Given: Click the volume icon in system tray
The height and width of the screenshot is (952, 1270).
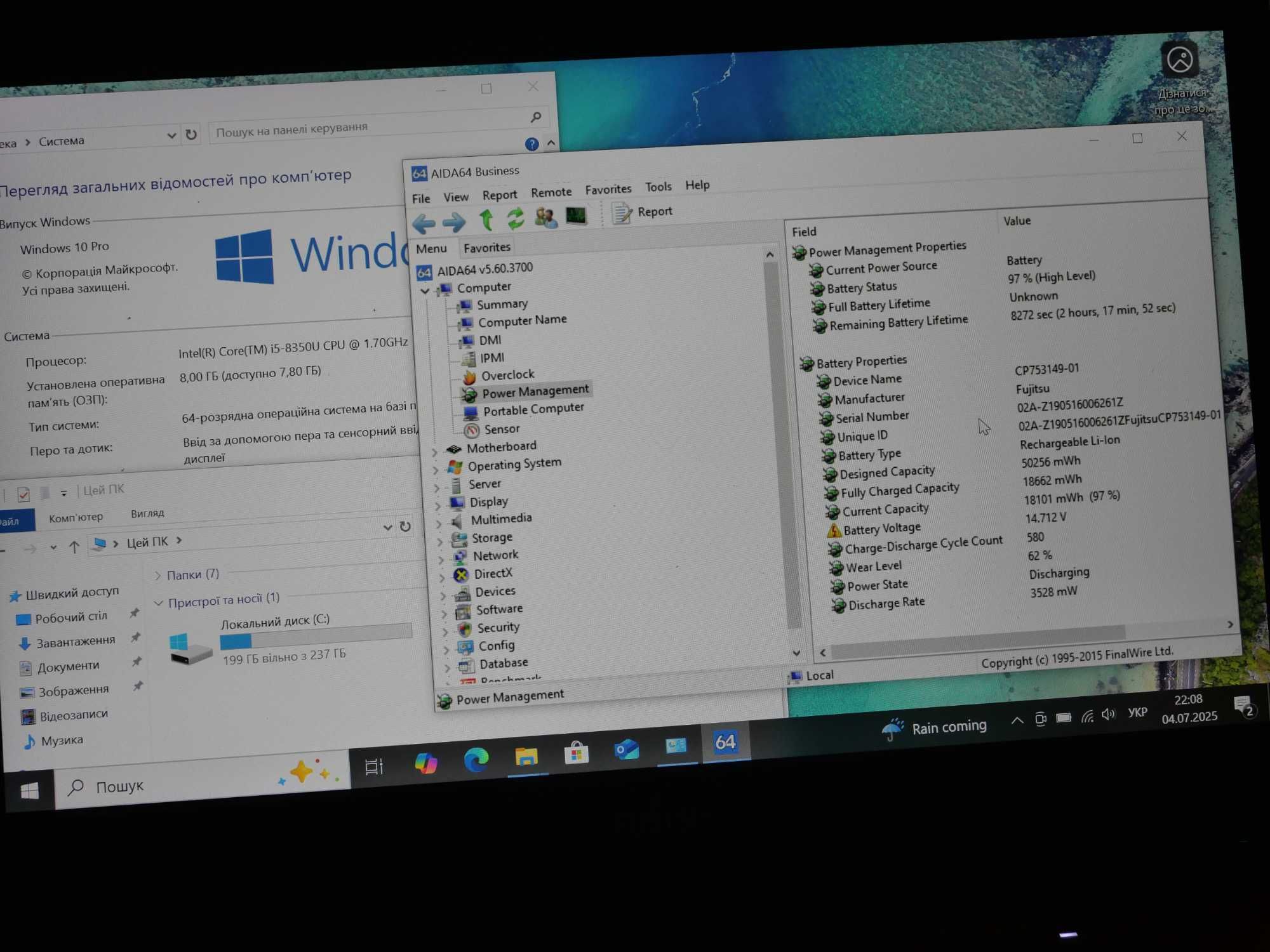Looking at the screenshot, I should click(1108, 715).
